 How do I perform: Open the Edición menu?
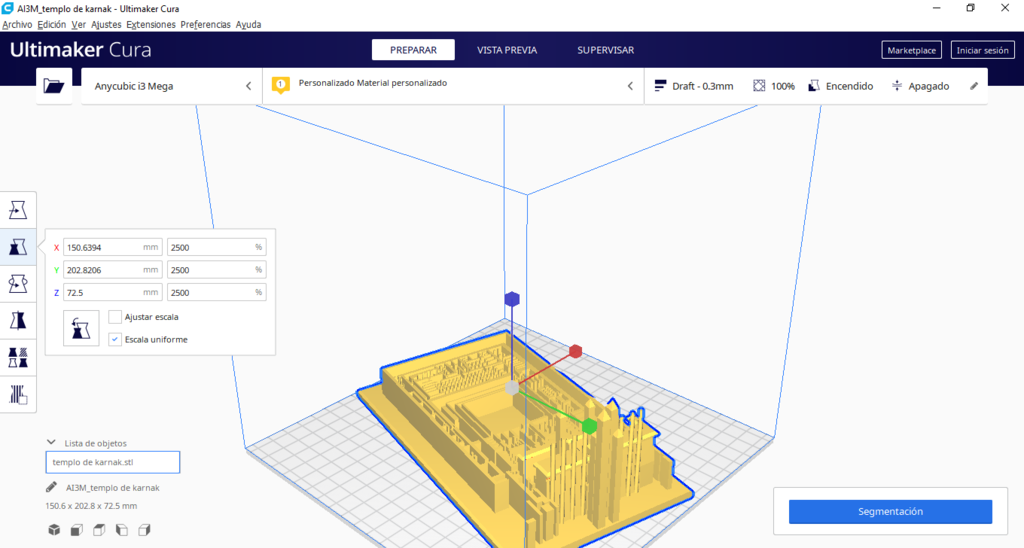tap(52, 25)
